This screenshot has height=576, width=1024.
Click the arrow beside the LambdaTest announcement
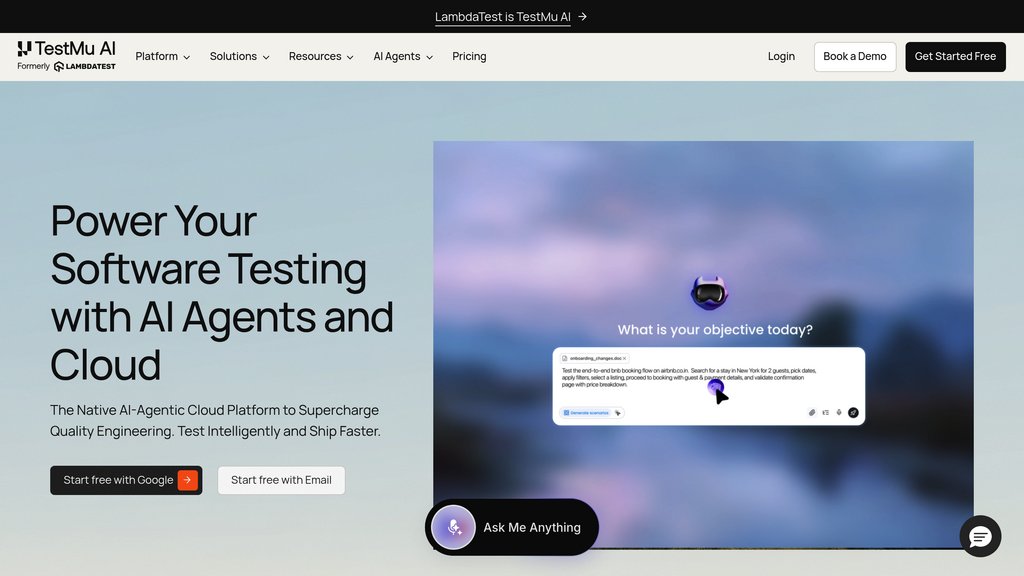click(583, 16)
